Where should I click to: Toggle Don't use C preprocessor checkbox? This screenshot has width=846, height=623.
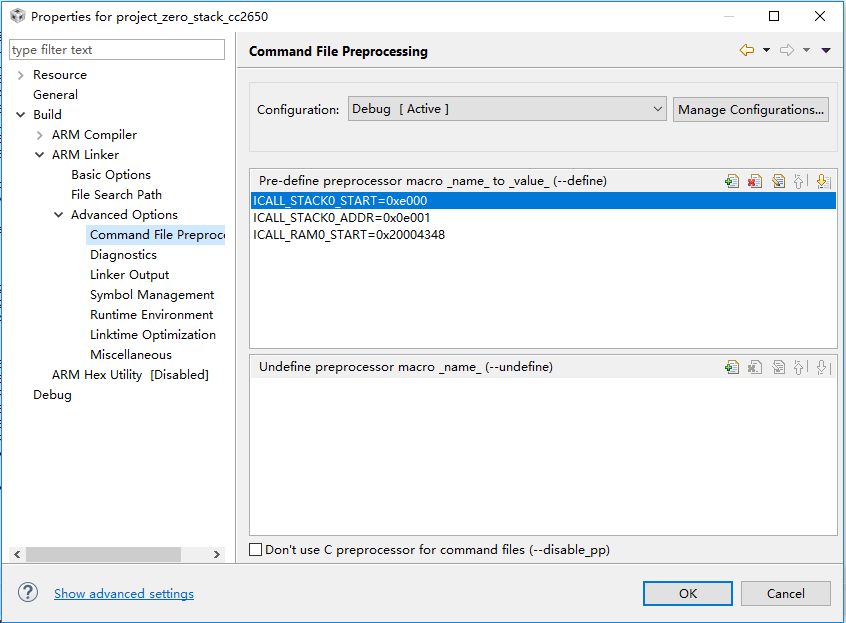256,550
